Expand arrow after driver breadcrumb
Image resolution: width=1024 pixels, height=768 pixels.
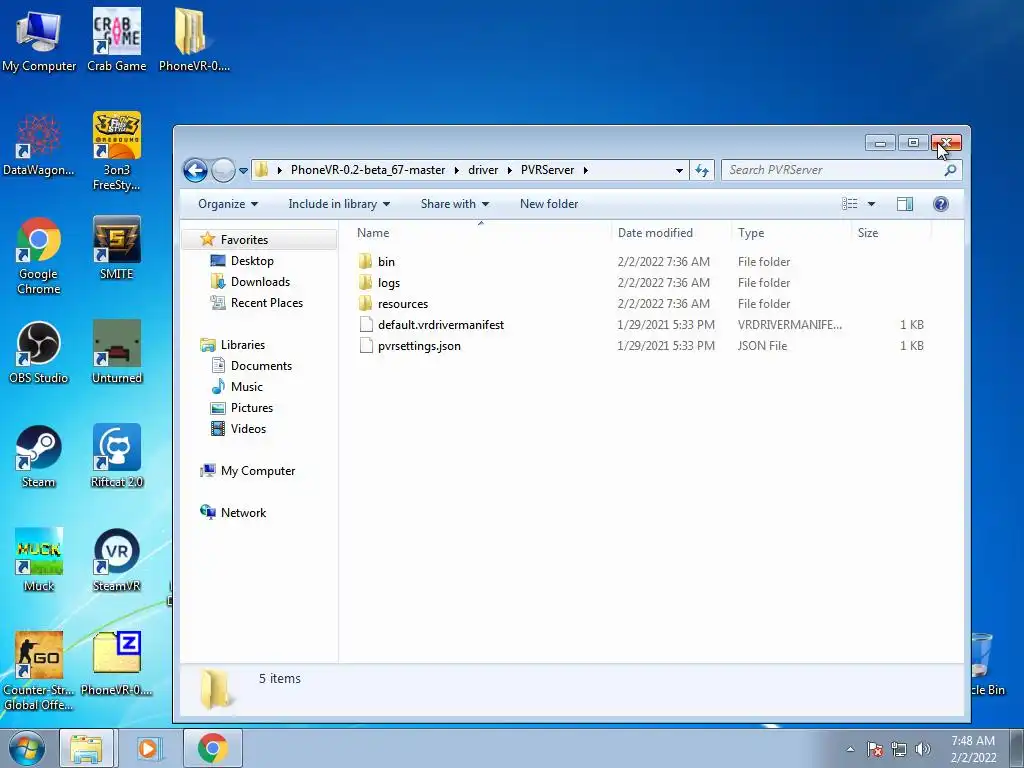(509, 170)
